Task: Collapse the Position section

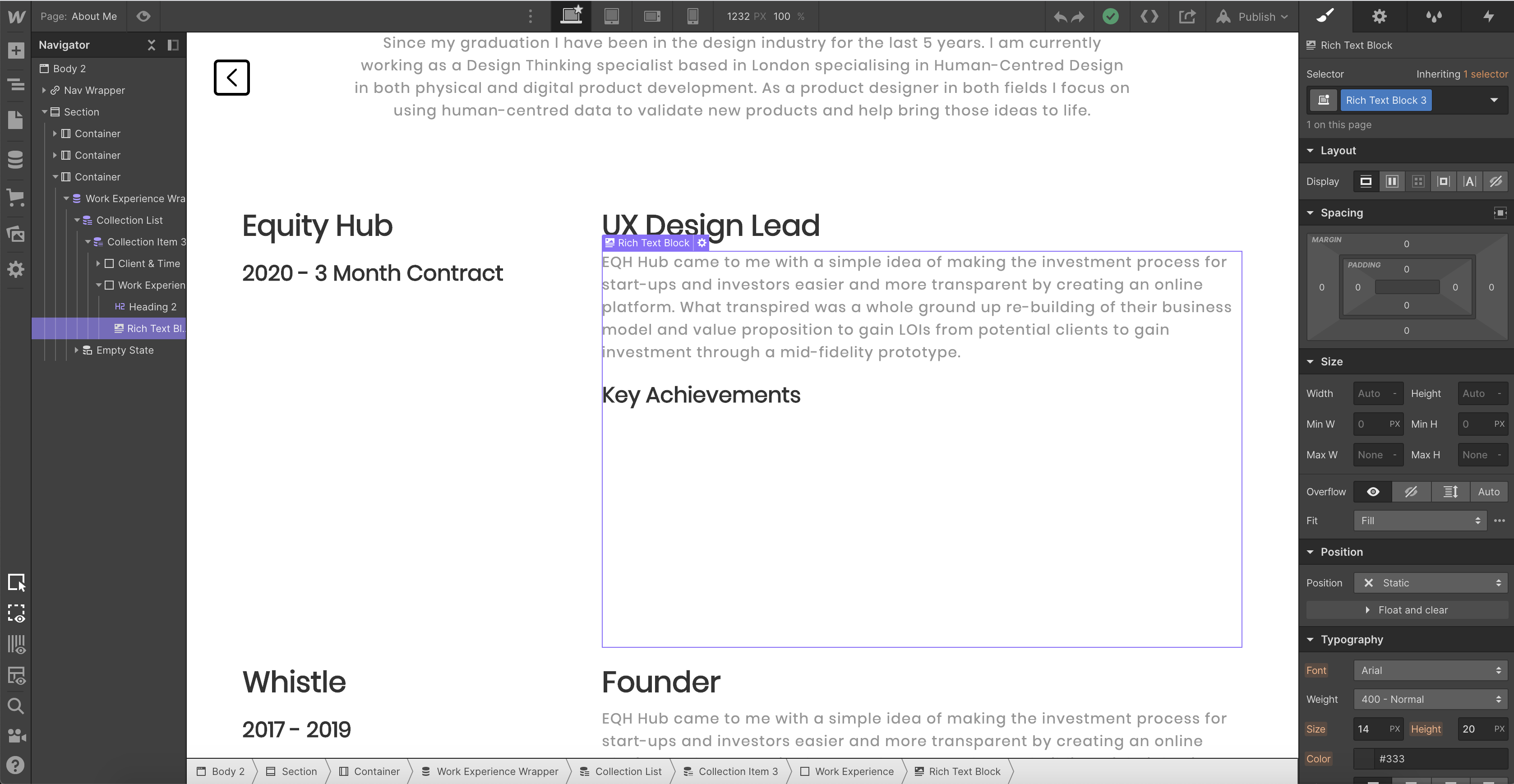Action: [x=1310, y=552]
